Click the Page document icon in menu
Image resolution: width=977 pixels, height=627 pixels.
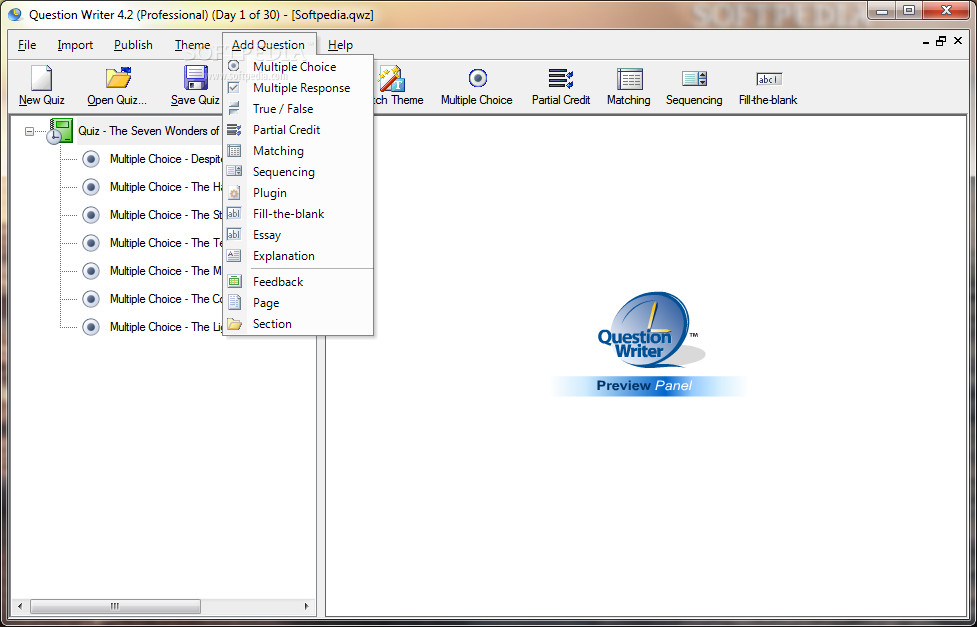pyautogui.click(x=234, y=302)
